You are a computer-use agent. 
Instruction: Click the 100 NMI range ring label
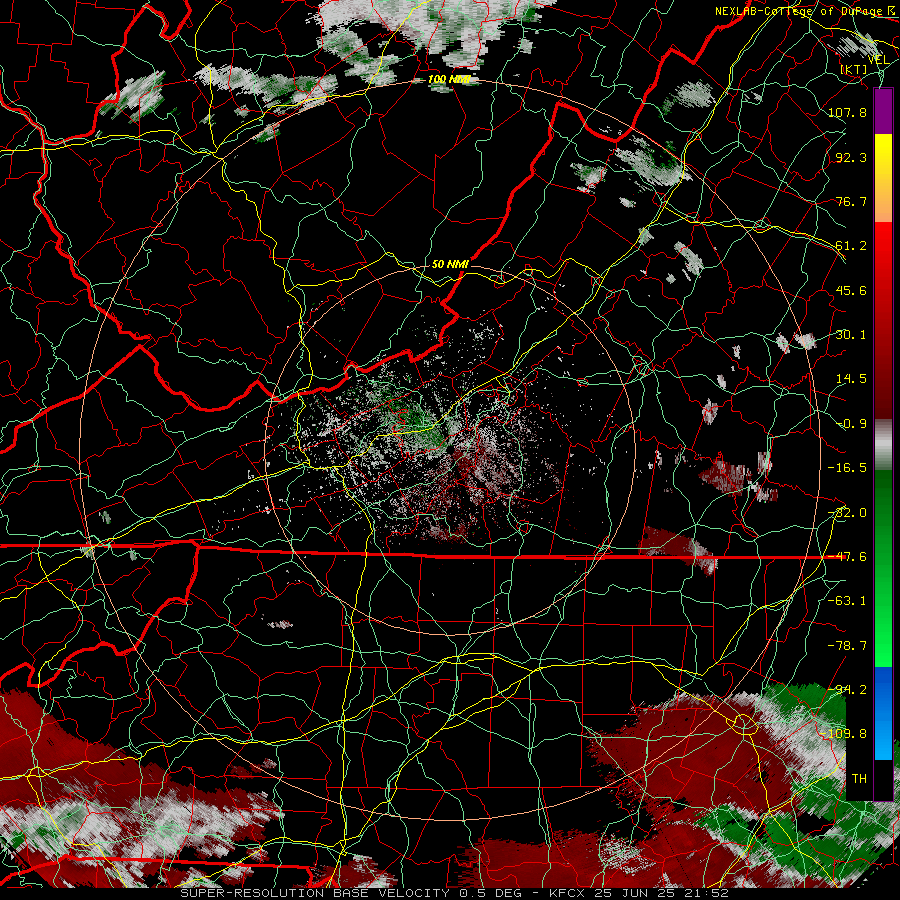pyautogui.click(x=449, y=79)
